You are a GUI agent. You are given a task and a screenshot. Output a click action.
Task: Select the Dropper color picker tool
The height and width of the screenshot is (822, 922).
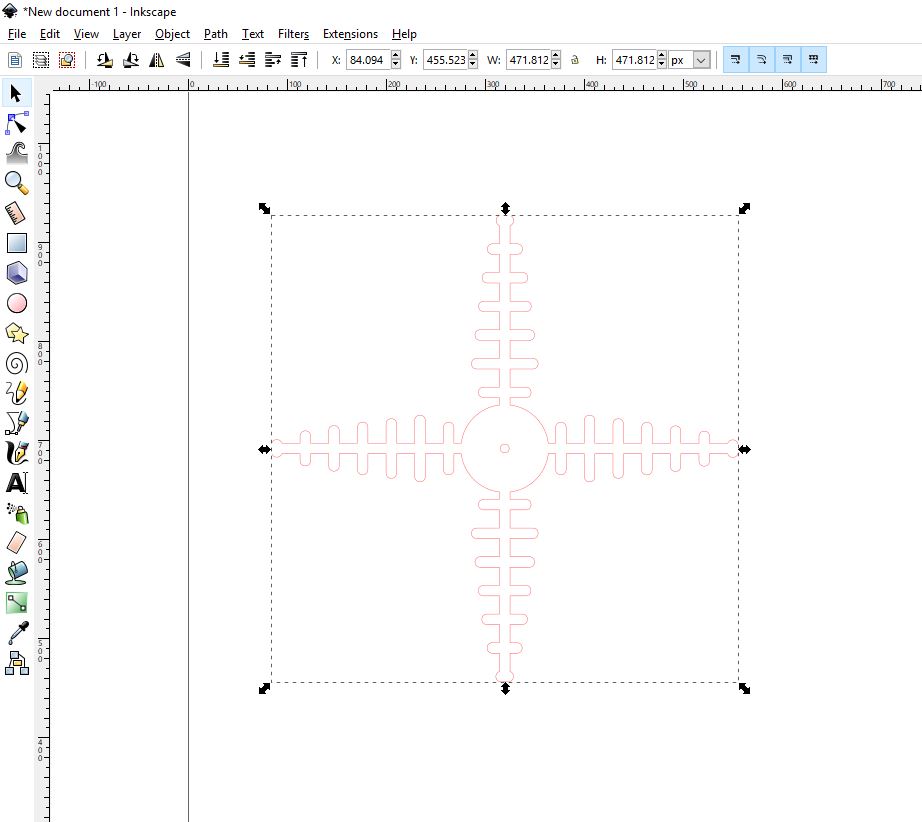coord(16,633)
